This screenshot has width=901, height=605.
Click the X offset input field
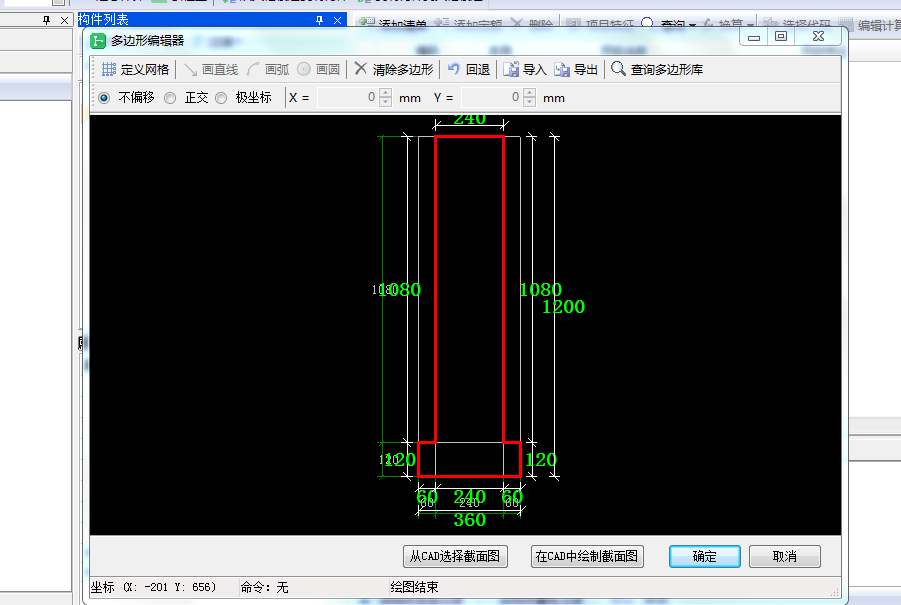pyautogui.click(x=348, y=98)
